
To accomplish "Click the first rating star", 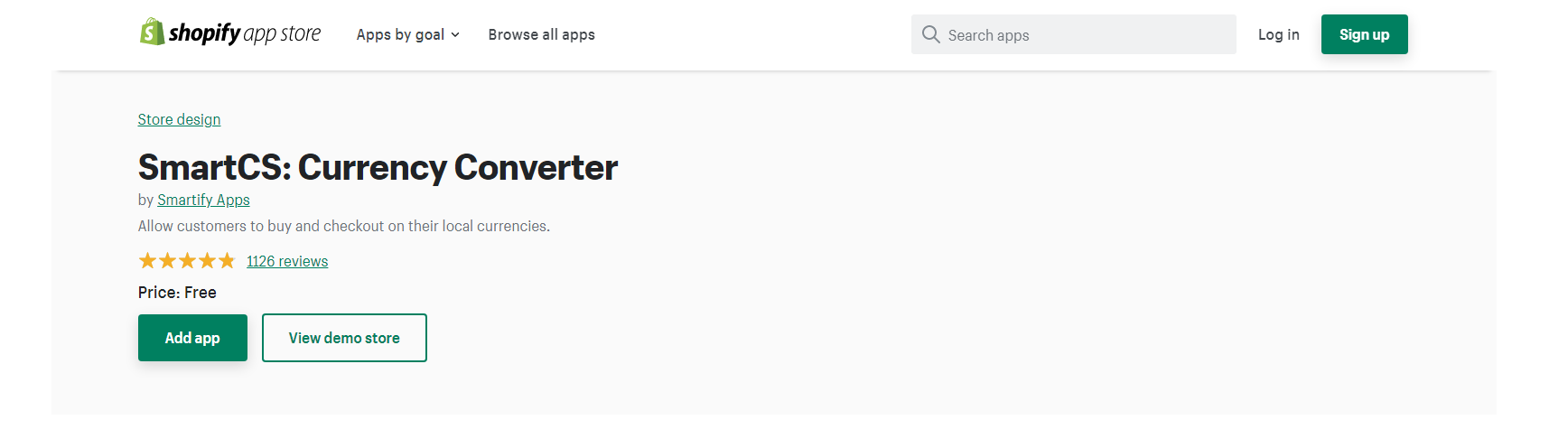I will pyautogui.click(x=147, y=261).
